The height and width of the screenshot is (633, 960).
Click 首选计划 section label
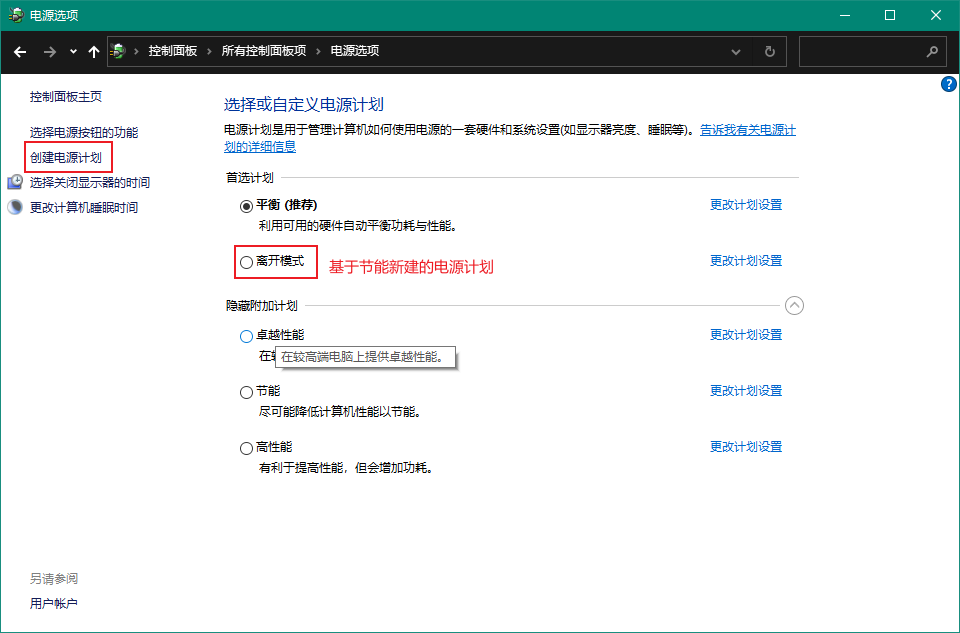pyautogui.click(x=250, y=178)
